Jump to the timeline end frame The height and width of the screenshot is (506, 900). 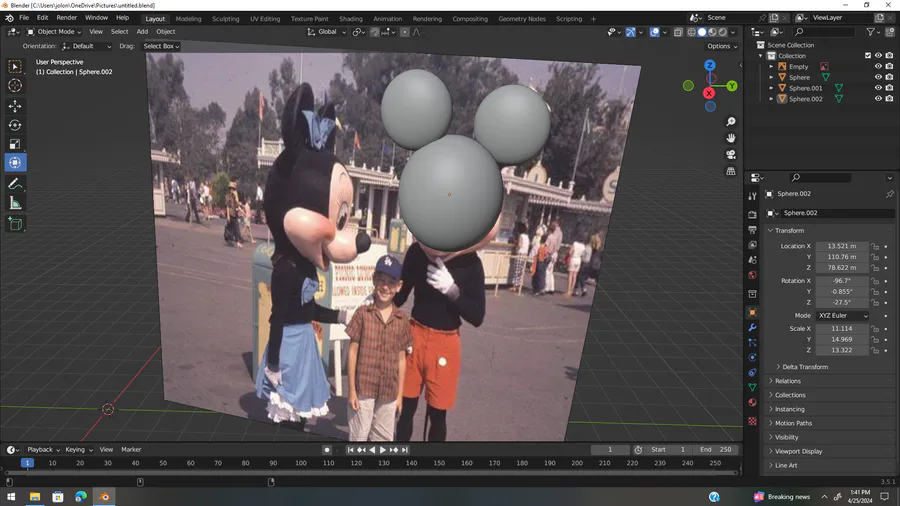tap(405, 450)
